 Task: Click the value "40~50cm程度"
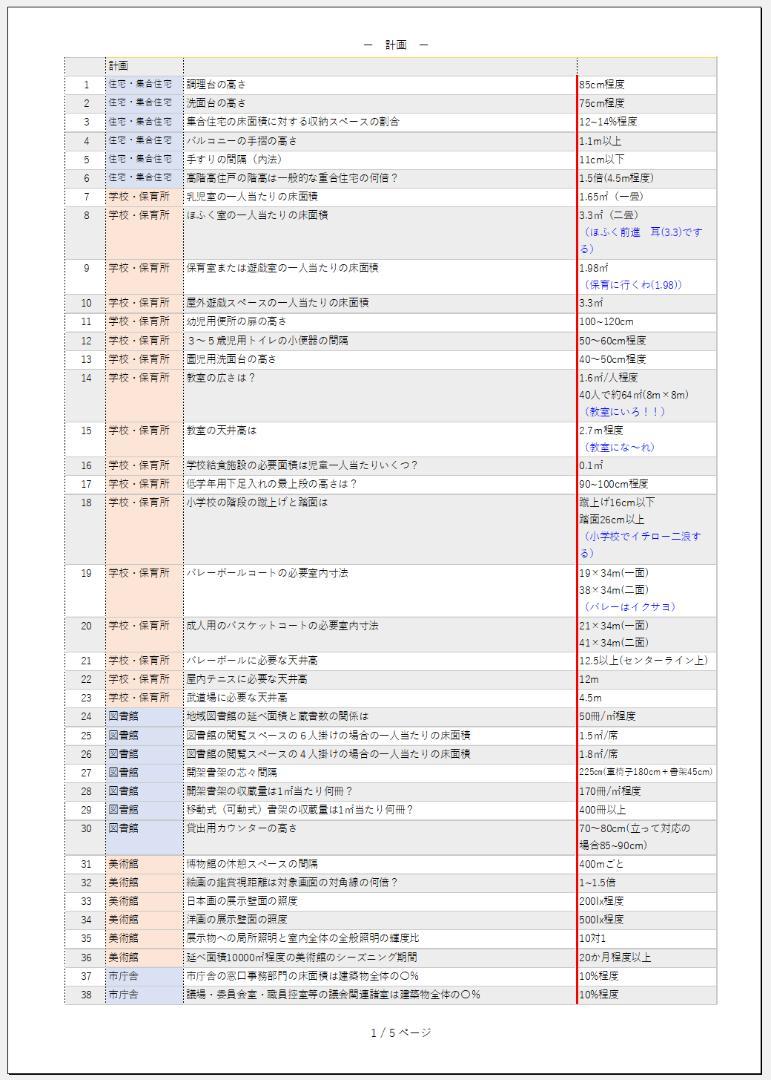pos(613,360)
